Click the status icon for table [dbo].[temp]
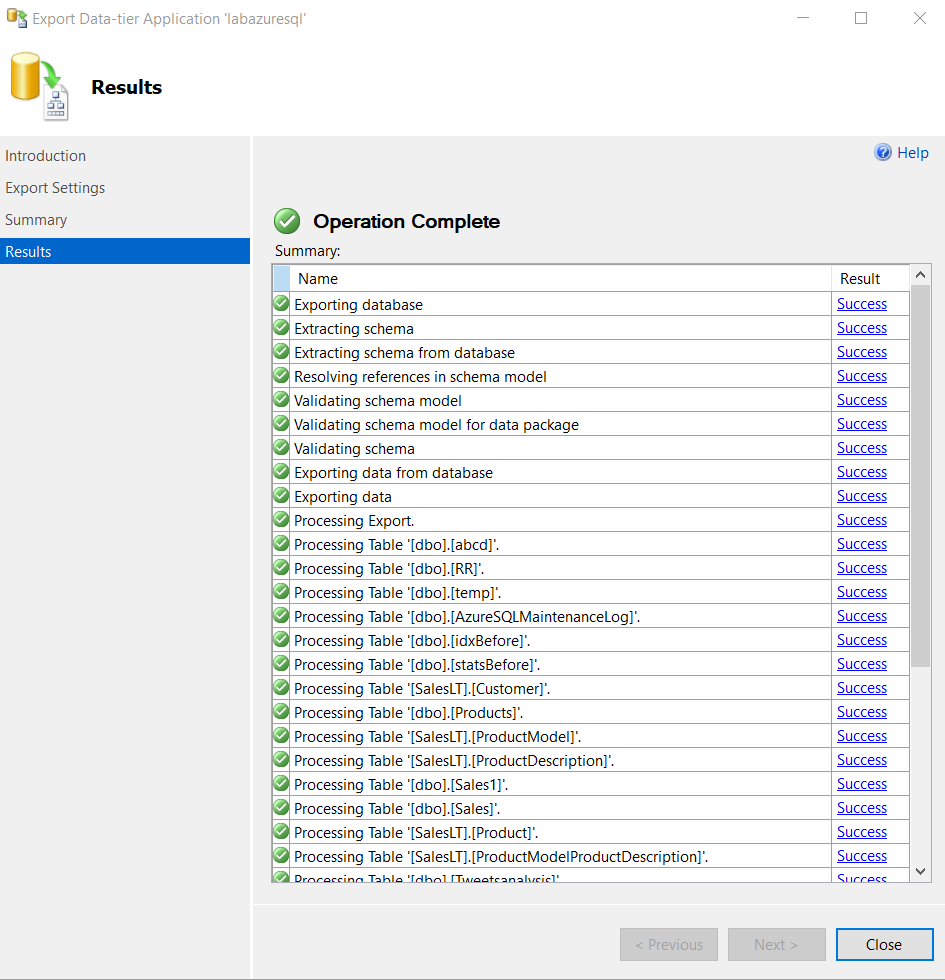945x980 pixels. click(281, 592)
